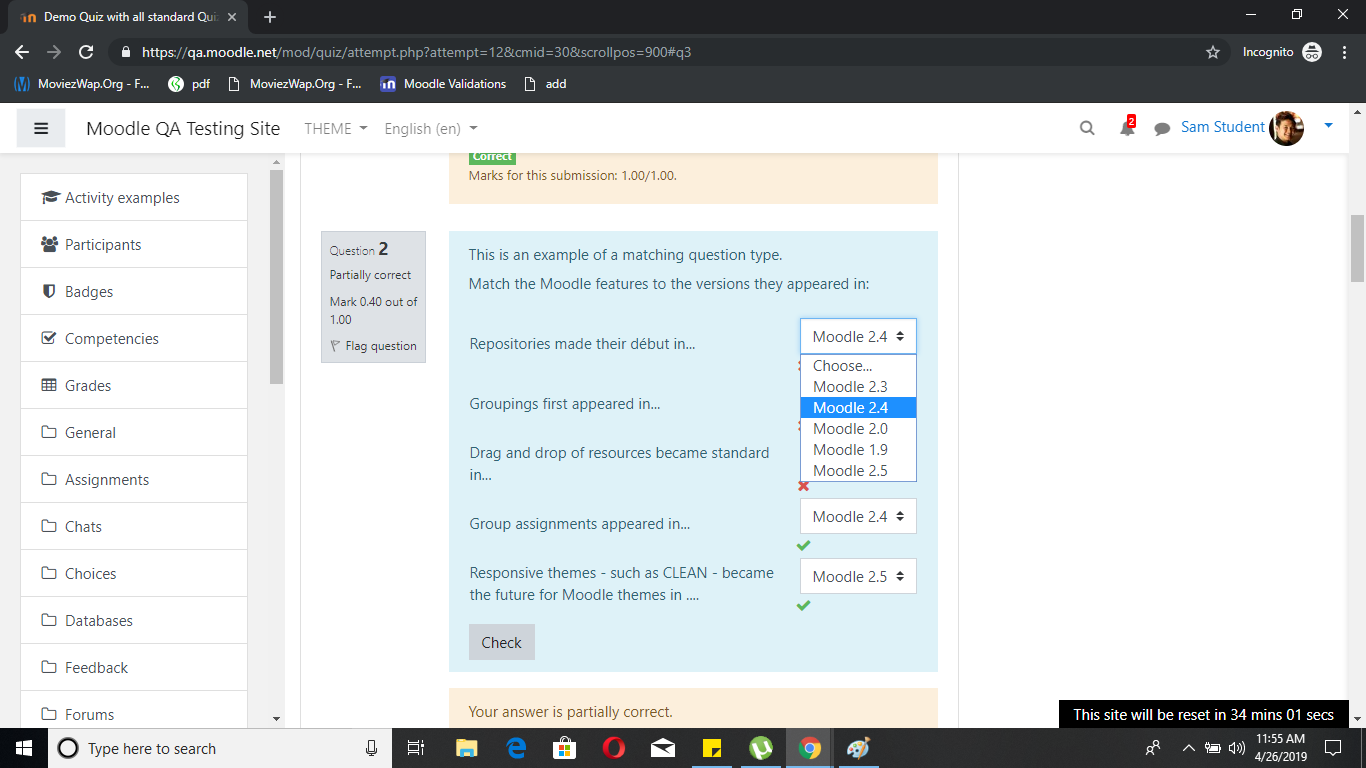The height and width of the screenshot is (768, 1366).
Task: Open the notifications bell icon
Action: (x=1127, y=127)
